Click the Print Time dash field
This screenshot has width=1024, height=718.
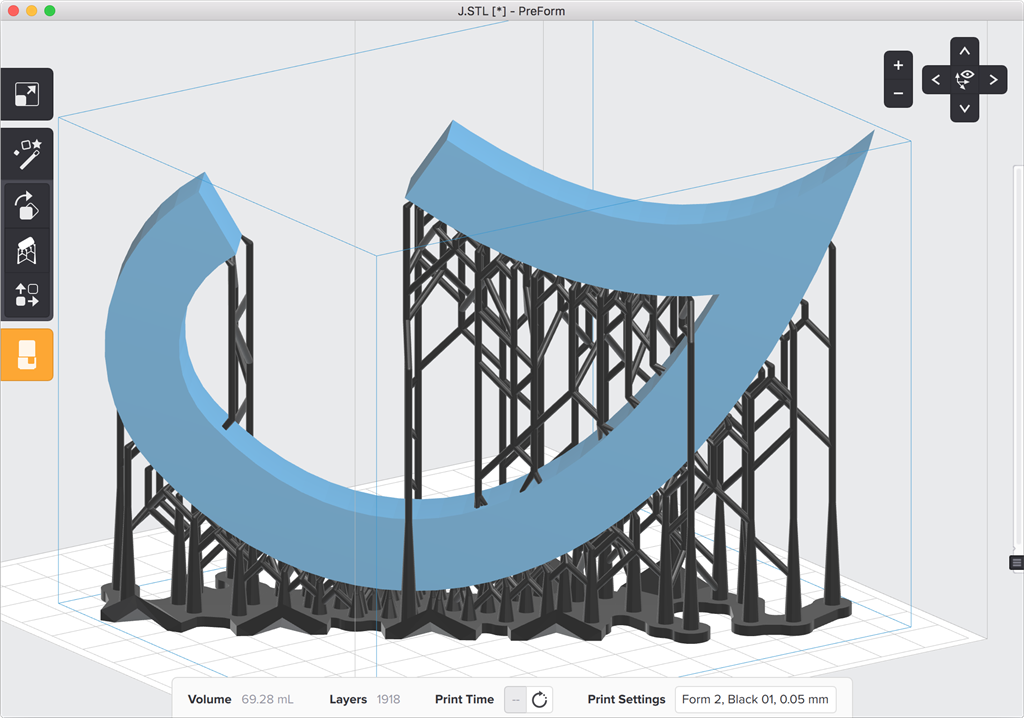515,699
